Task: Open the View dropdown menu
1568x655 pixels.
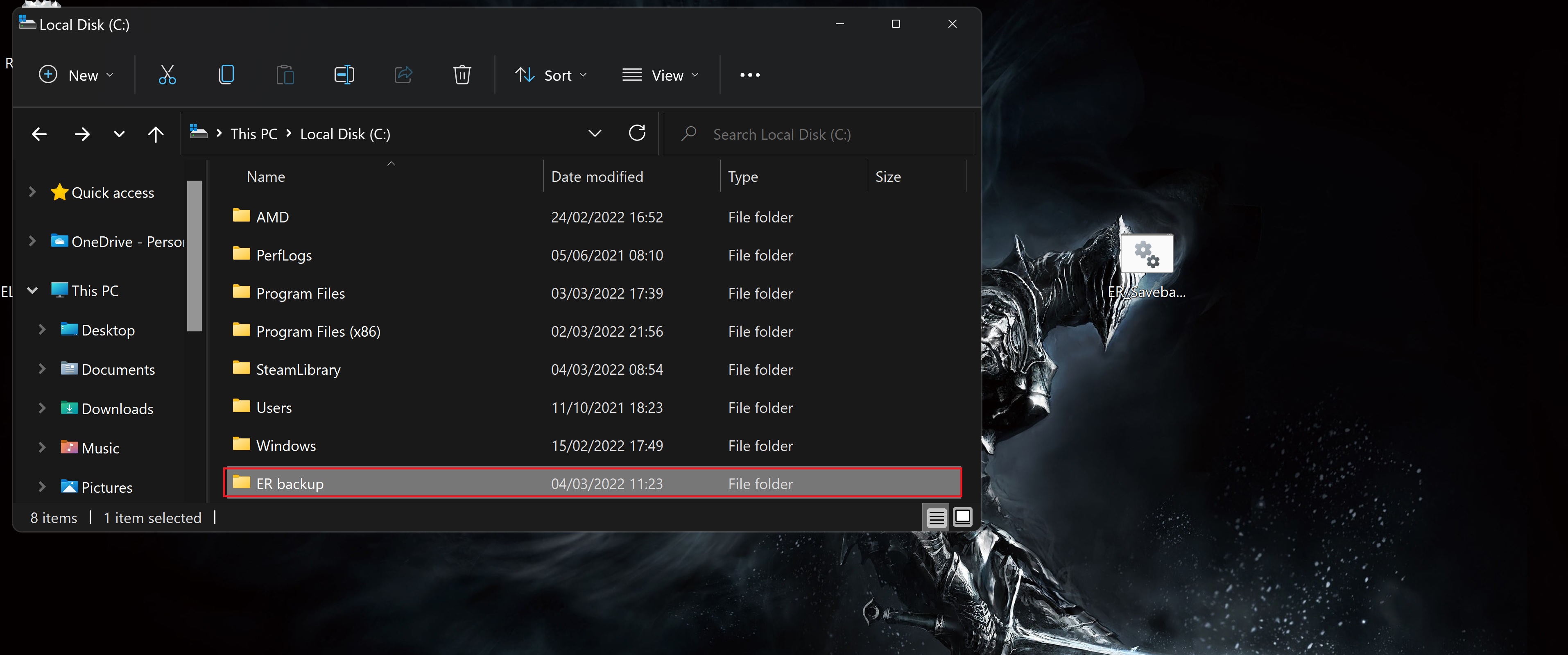Action: pyautogui.click(x=660, y=75)
